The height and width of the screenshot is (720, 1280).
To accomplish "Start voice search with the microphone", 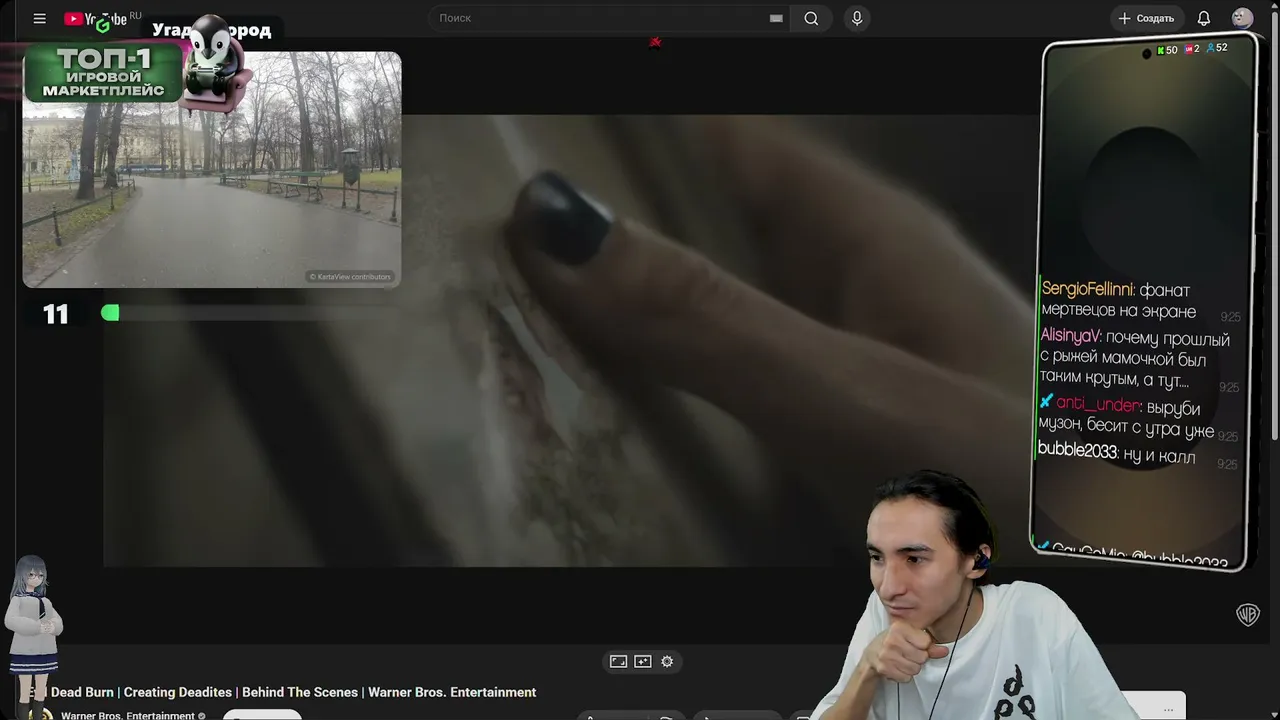I will (x=857, y=18).
